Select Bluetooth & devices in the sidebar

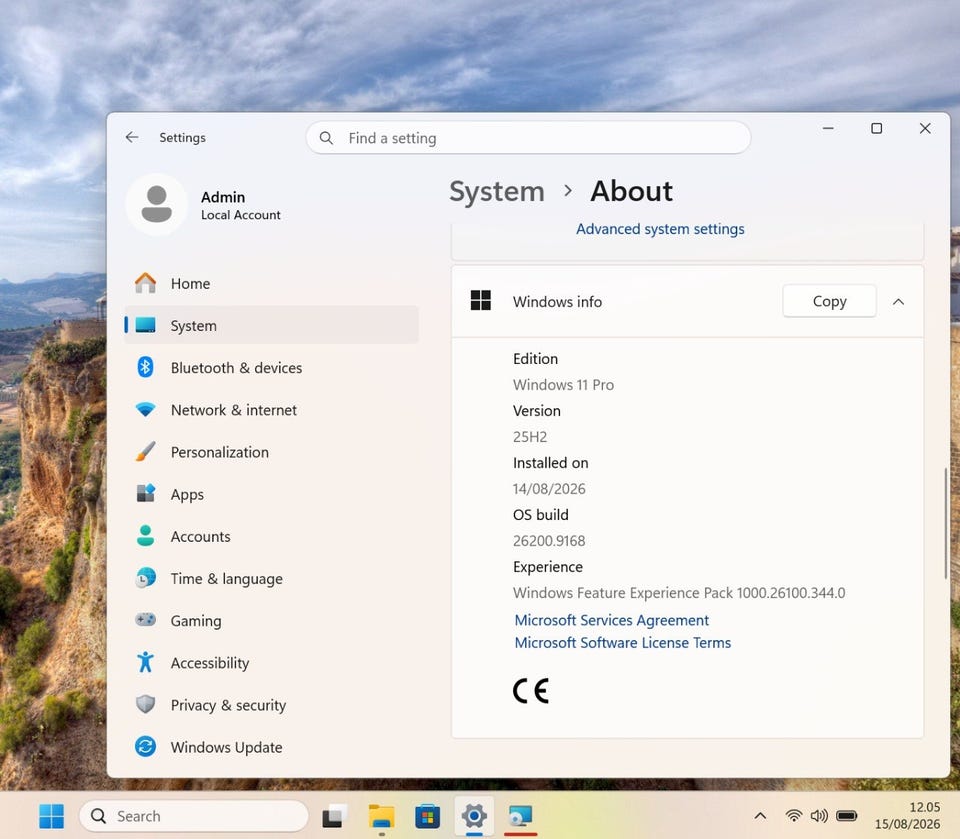coord(271,367)
